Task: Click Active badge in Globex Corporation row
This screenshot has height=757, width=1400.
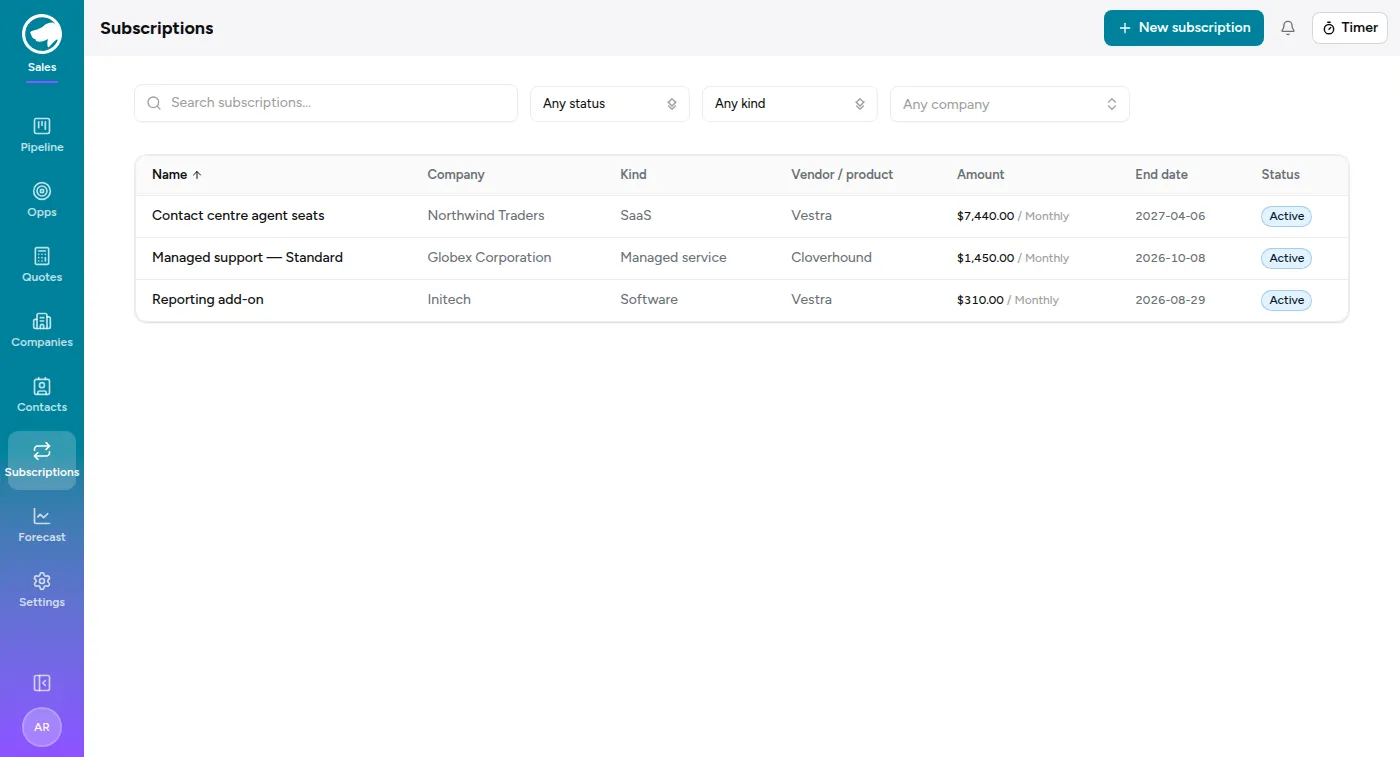Action: click(1286, 258)
